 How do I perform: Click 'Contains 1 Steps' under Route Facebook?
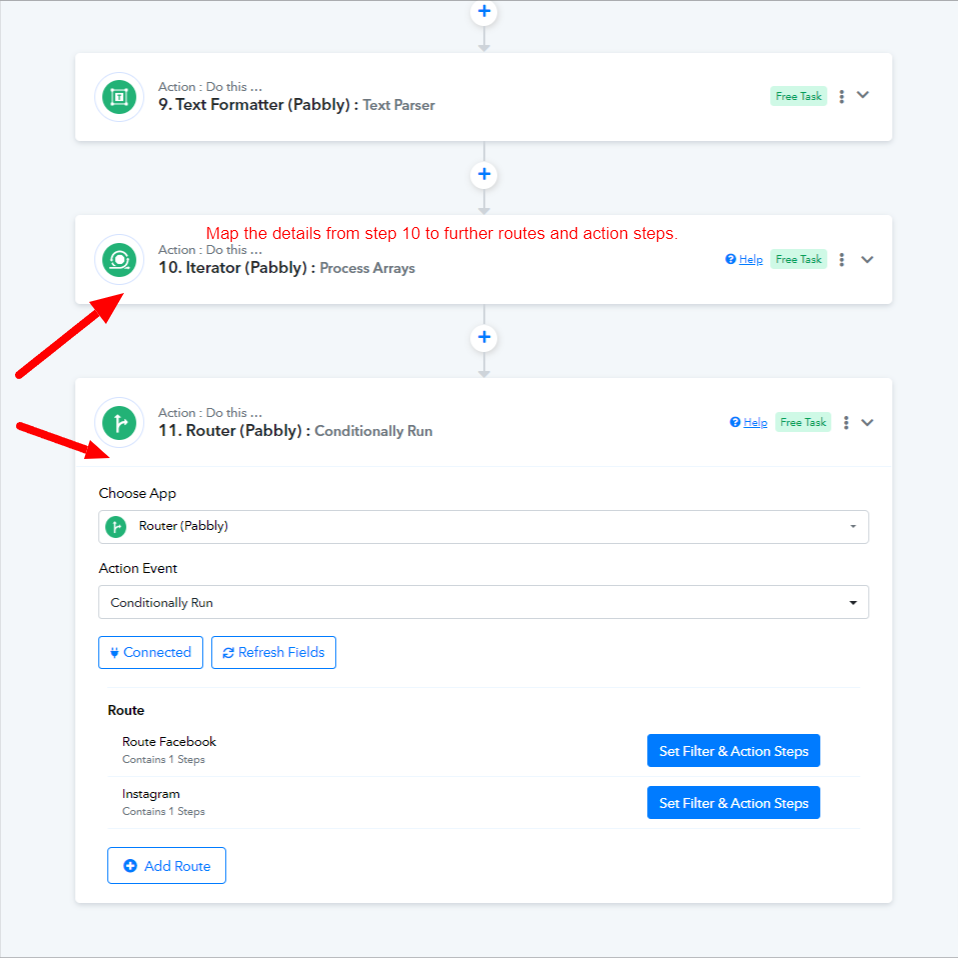[x=163, y=759]
